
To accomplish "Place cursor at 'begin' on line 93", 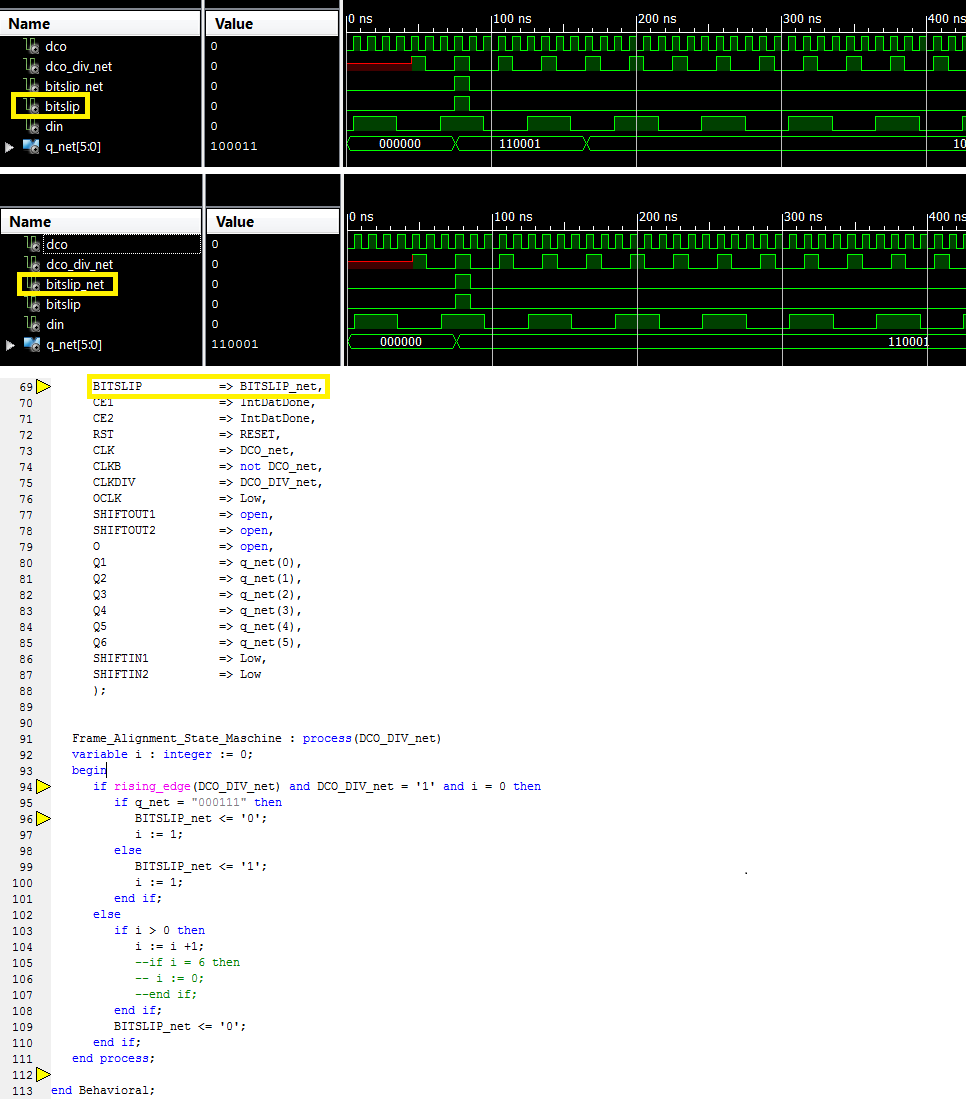I will pos(89,770).
